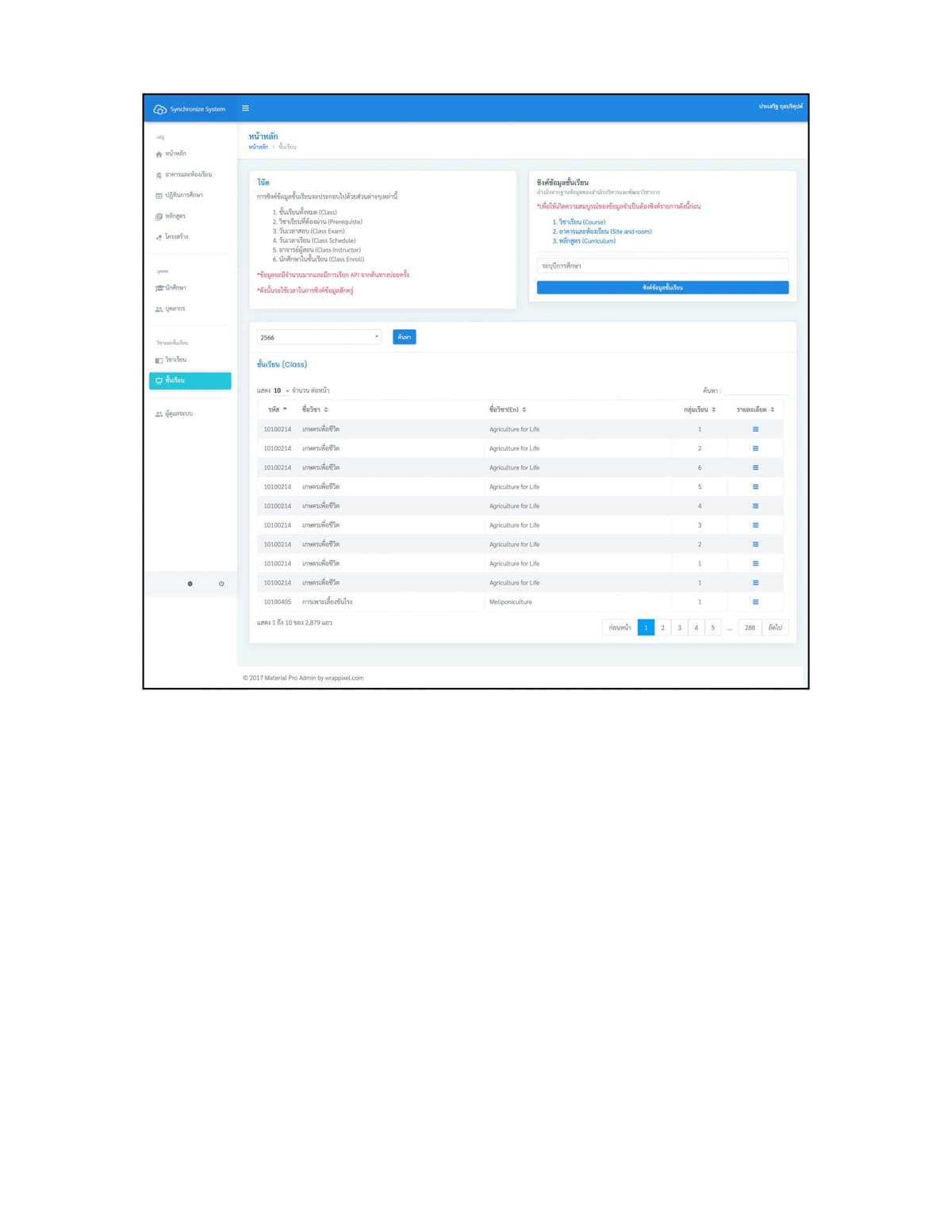
Task: Open บุคลากร in the sidebar menu
Action: 170,309
